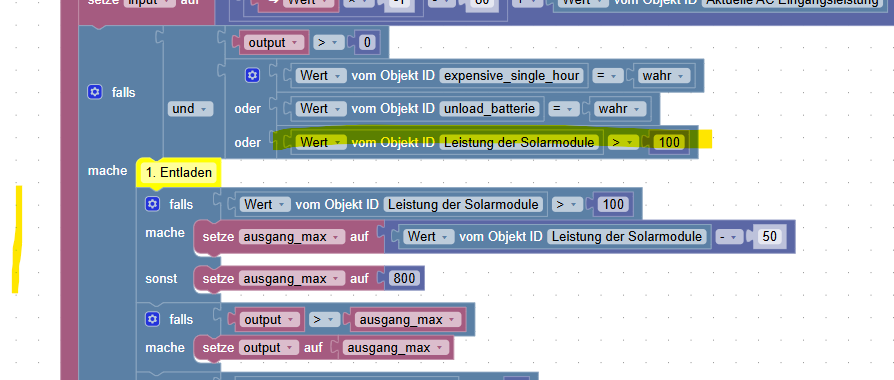Change the minus operator before 50

tap(730, 236)
